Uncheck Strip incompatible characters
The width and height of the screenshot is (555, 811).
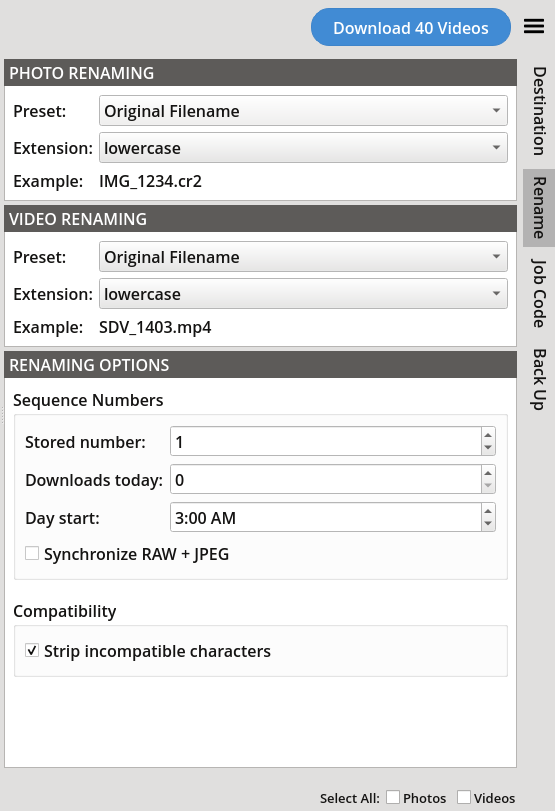click(x=32, y=650)
